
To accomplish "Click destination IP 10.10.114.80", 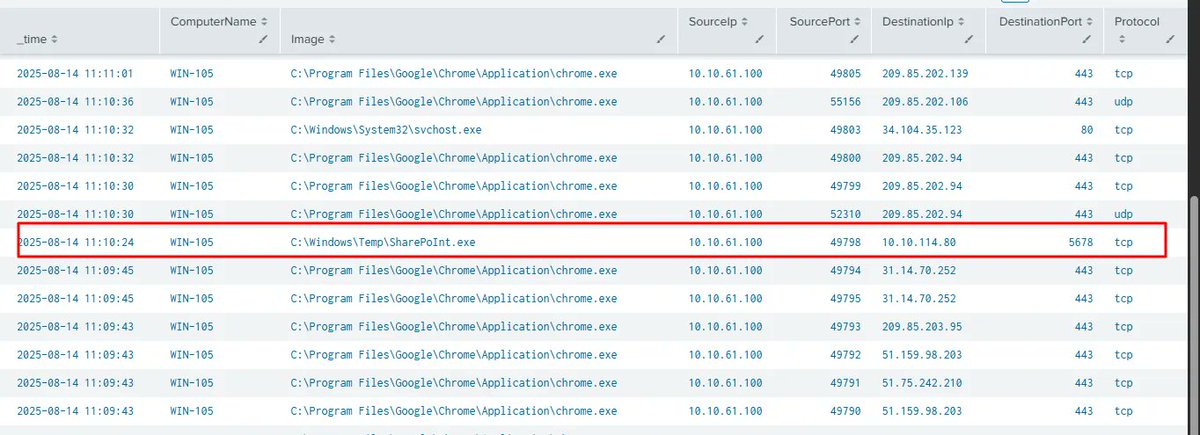I will (919, 243).
